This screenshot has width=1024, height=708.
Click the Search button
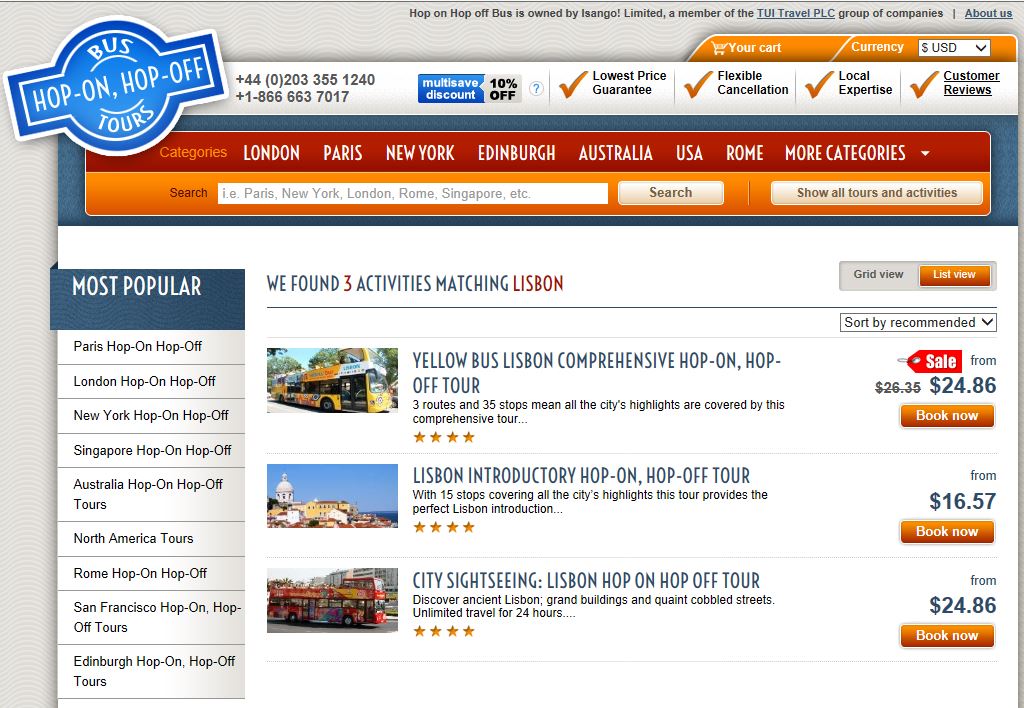[671, 193]
